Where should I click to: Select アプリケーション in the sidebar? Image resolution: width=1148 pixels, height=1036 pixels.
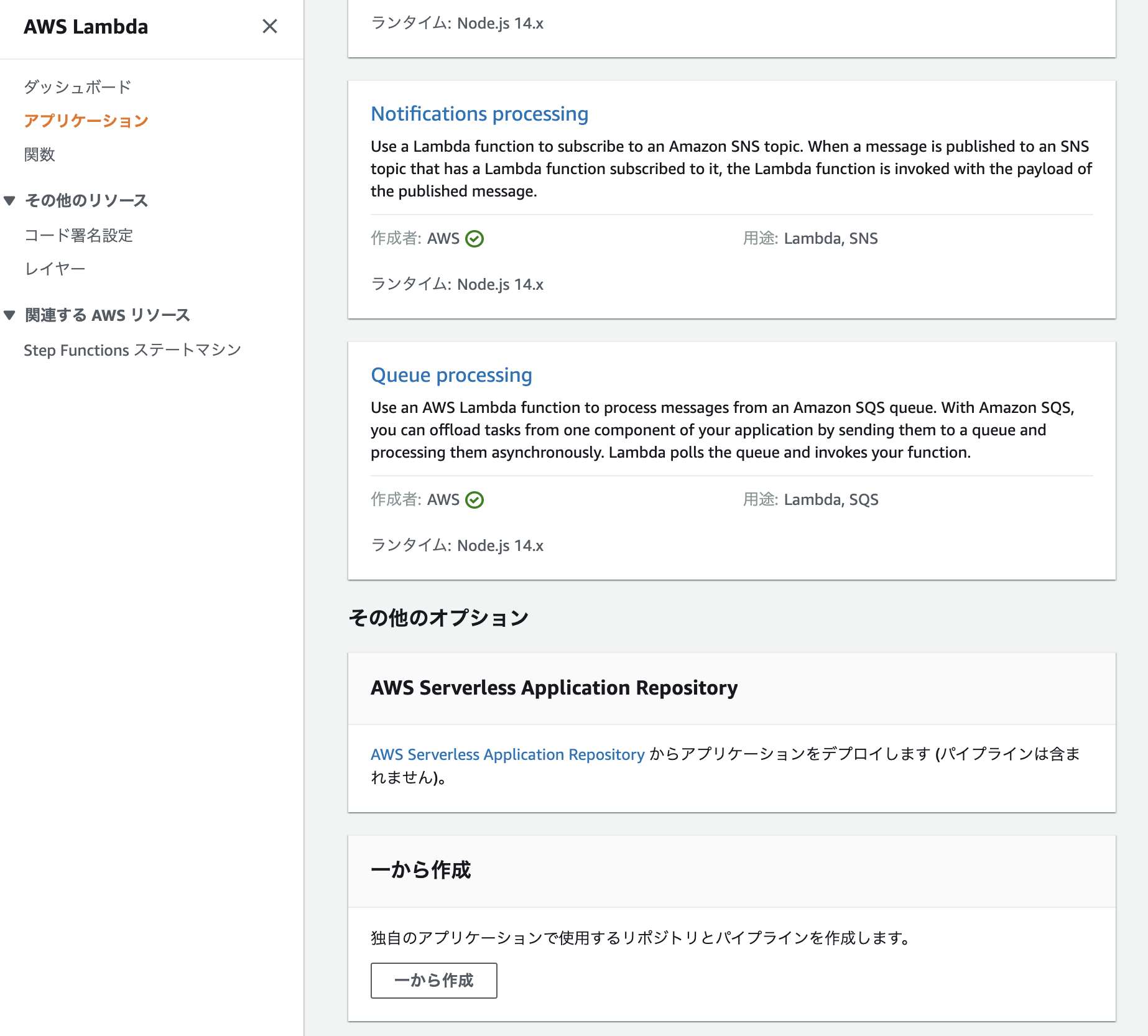[x=86, y=121]
